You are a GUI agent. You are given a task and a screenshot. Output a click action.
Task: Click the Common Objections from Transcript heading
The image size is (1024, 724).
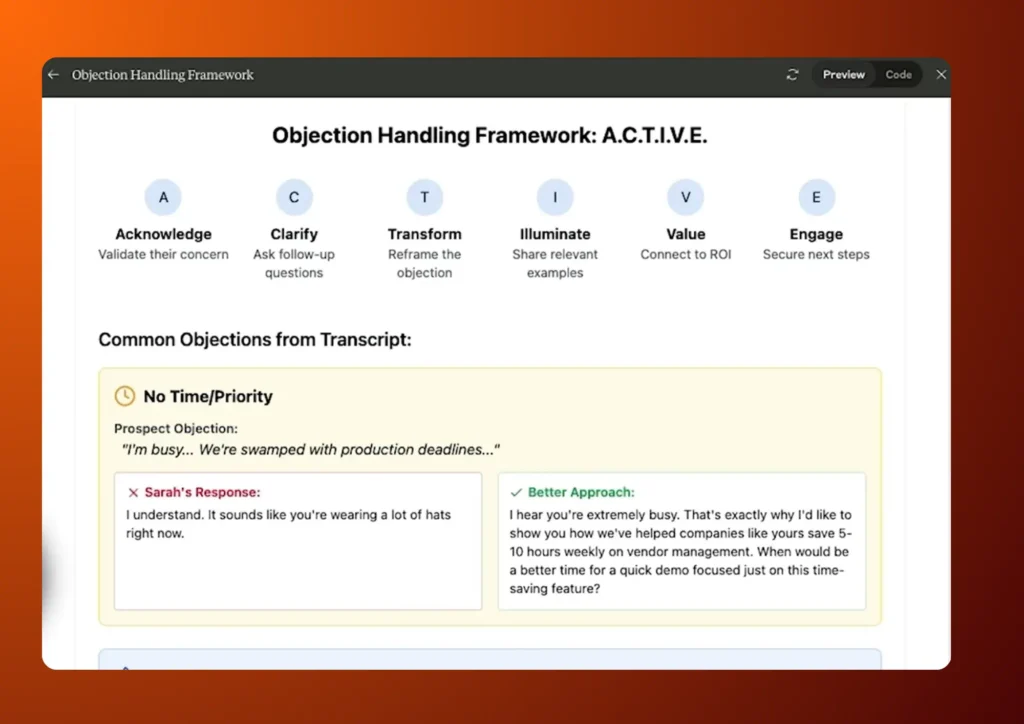[x=255, y=340]
